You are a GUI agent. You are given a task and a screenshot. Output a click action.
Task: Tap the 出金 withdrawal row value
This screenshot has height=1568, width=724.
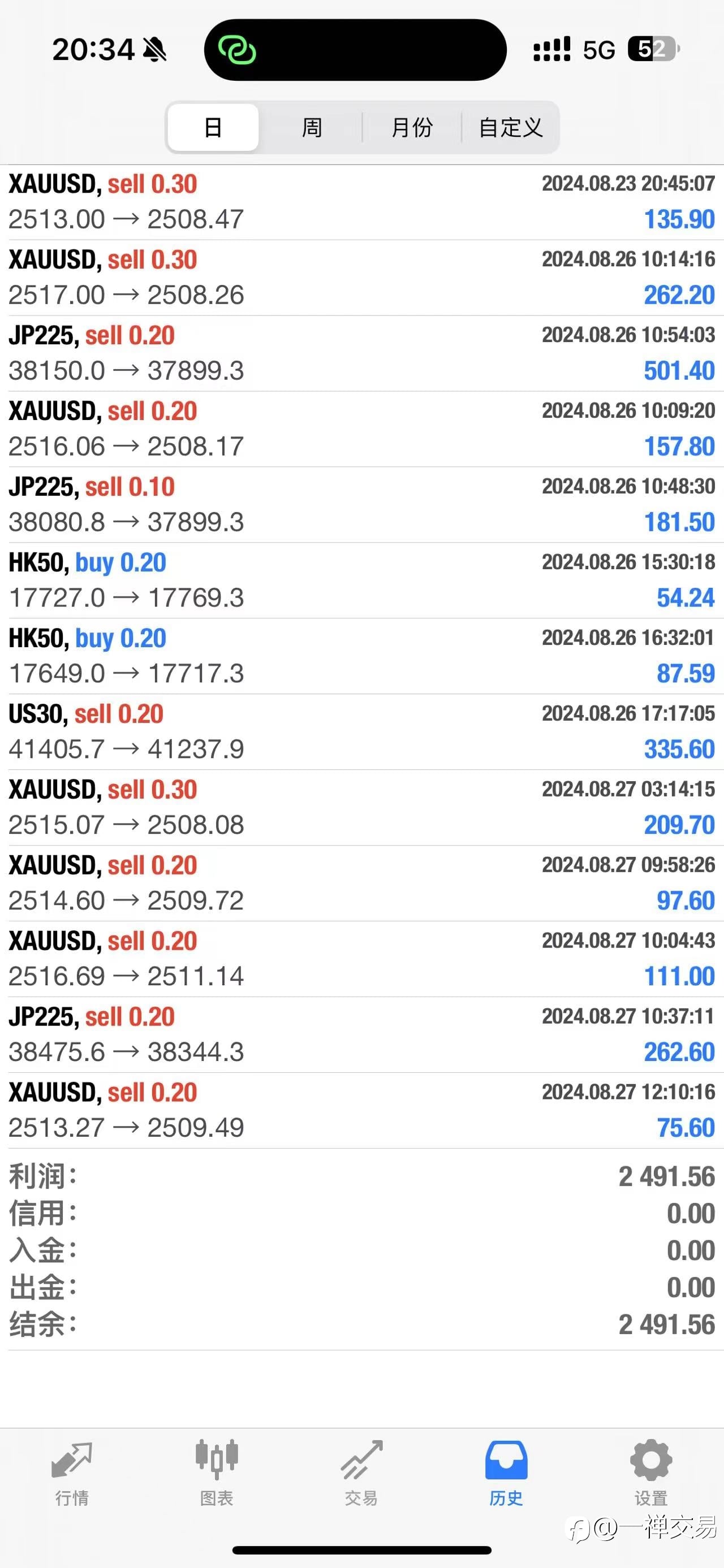tap(691, 1288)
